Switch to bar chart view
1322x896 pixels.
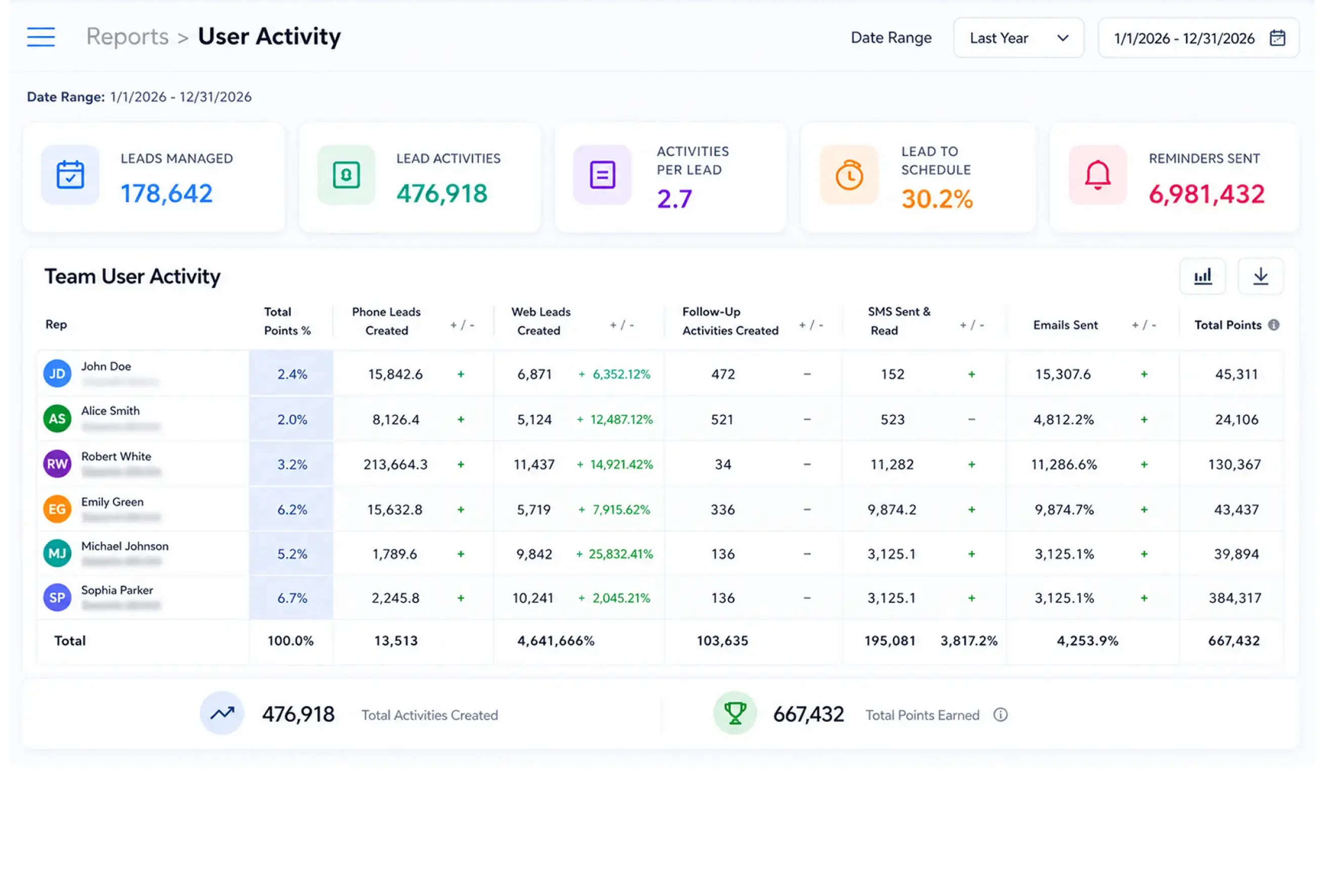pos(1203,277)
